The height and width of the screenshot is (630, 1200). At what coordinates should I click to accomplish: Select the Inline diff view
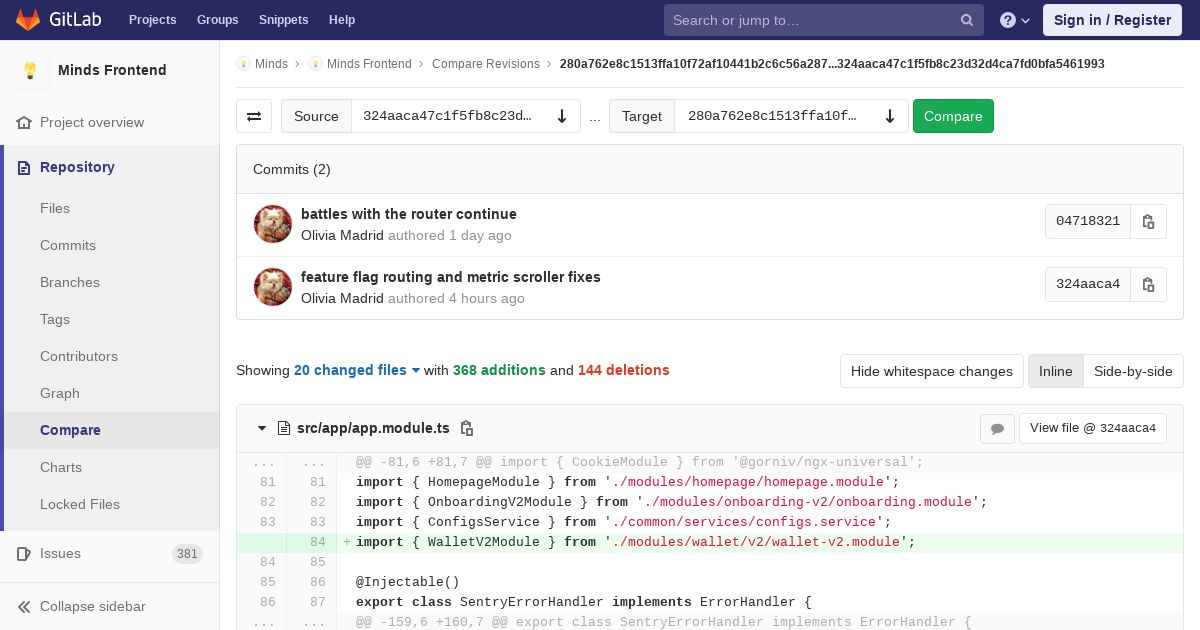tap(1055, 371)
